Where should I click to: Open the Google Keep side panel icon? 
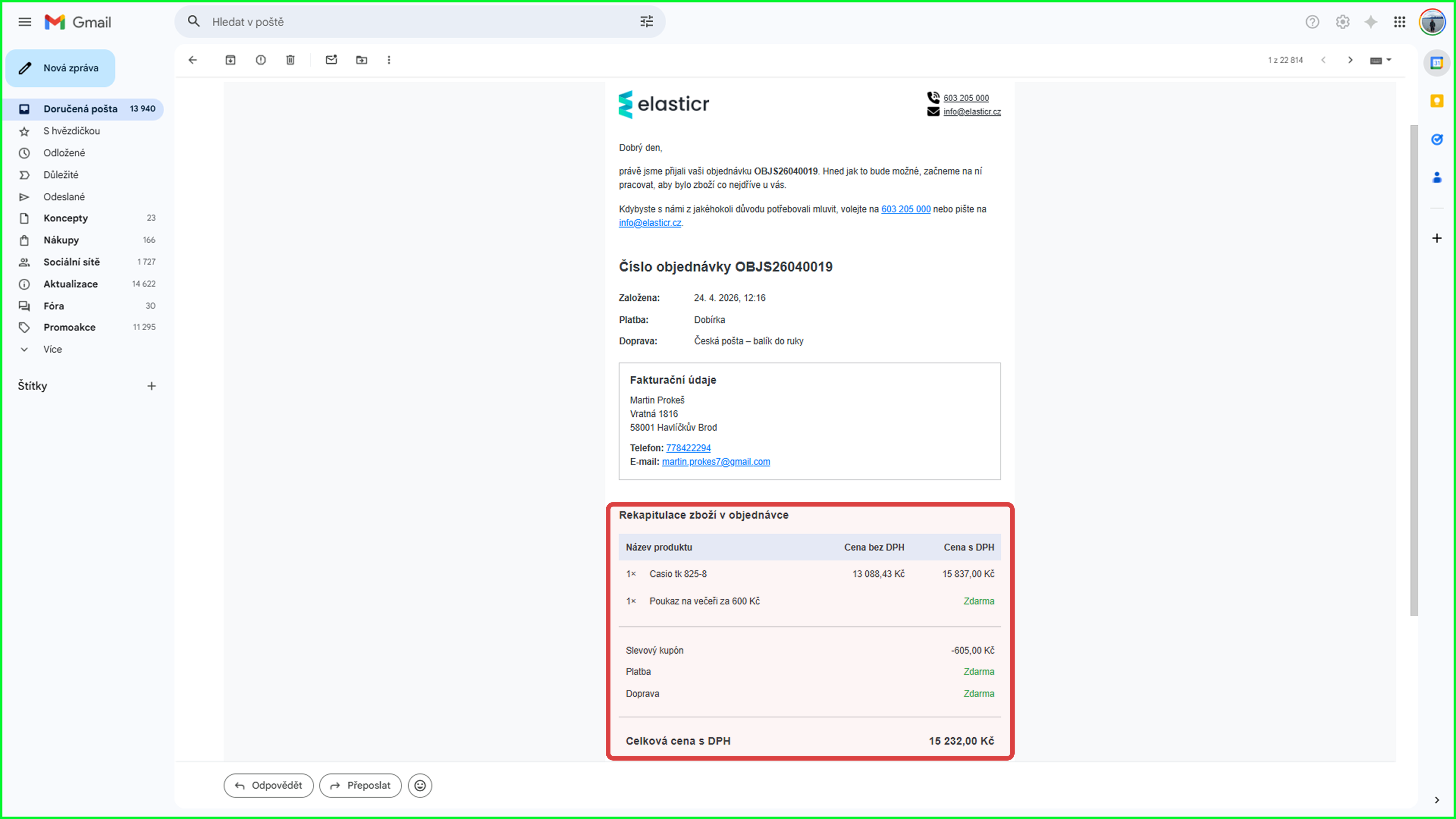pyautogui.click(x=1436, y=101)
